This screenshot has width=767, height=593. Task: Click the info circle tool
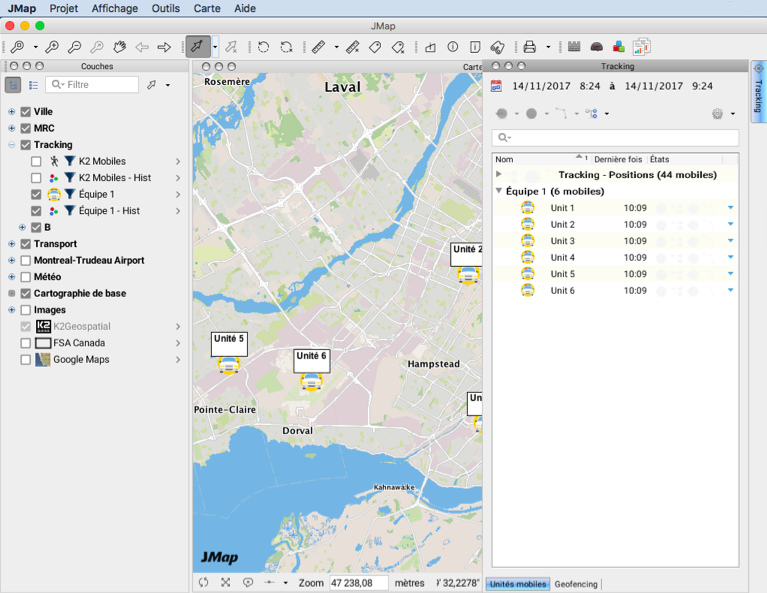click(452, 47)
